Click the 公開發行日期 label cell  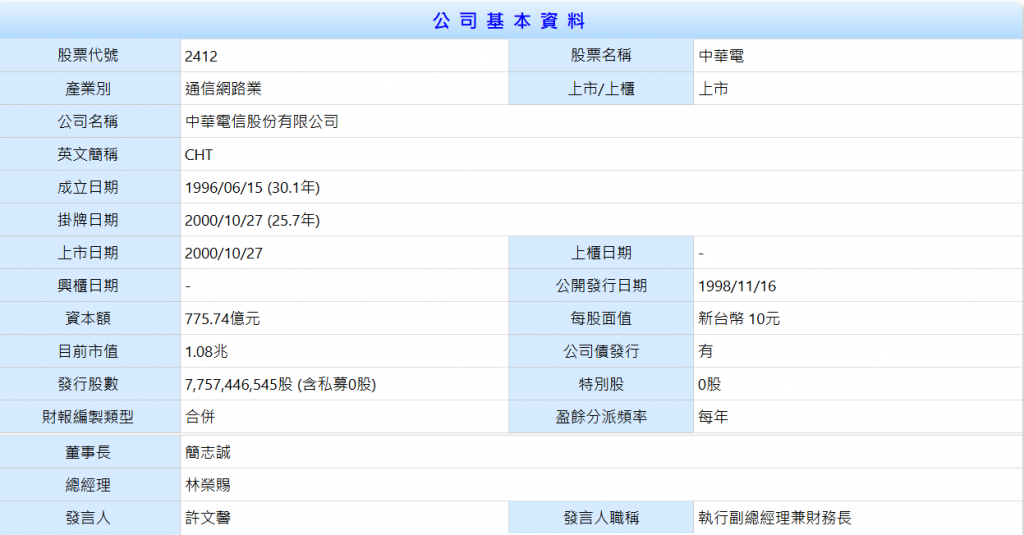(601, 285)
